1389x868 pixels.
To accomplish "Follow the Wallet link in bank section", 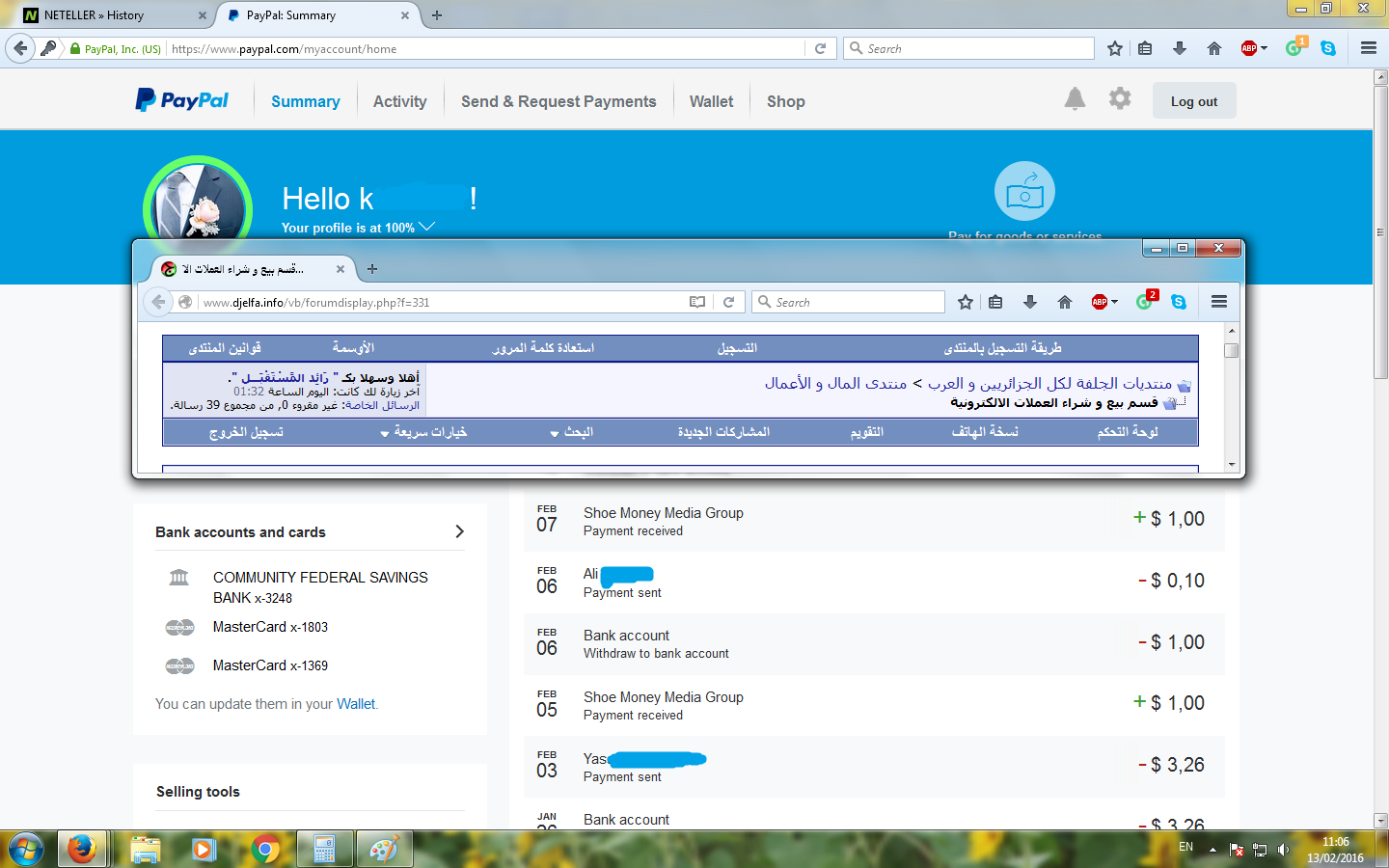I will tap(355, 704).
